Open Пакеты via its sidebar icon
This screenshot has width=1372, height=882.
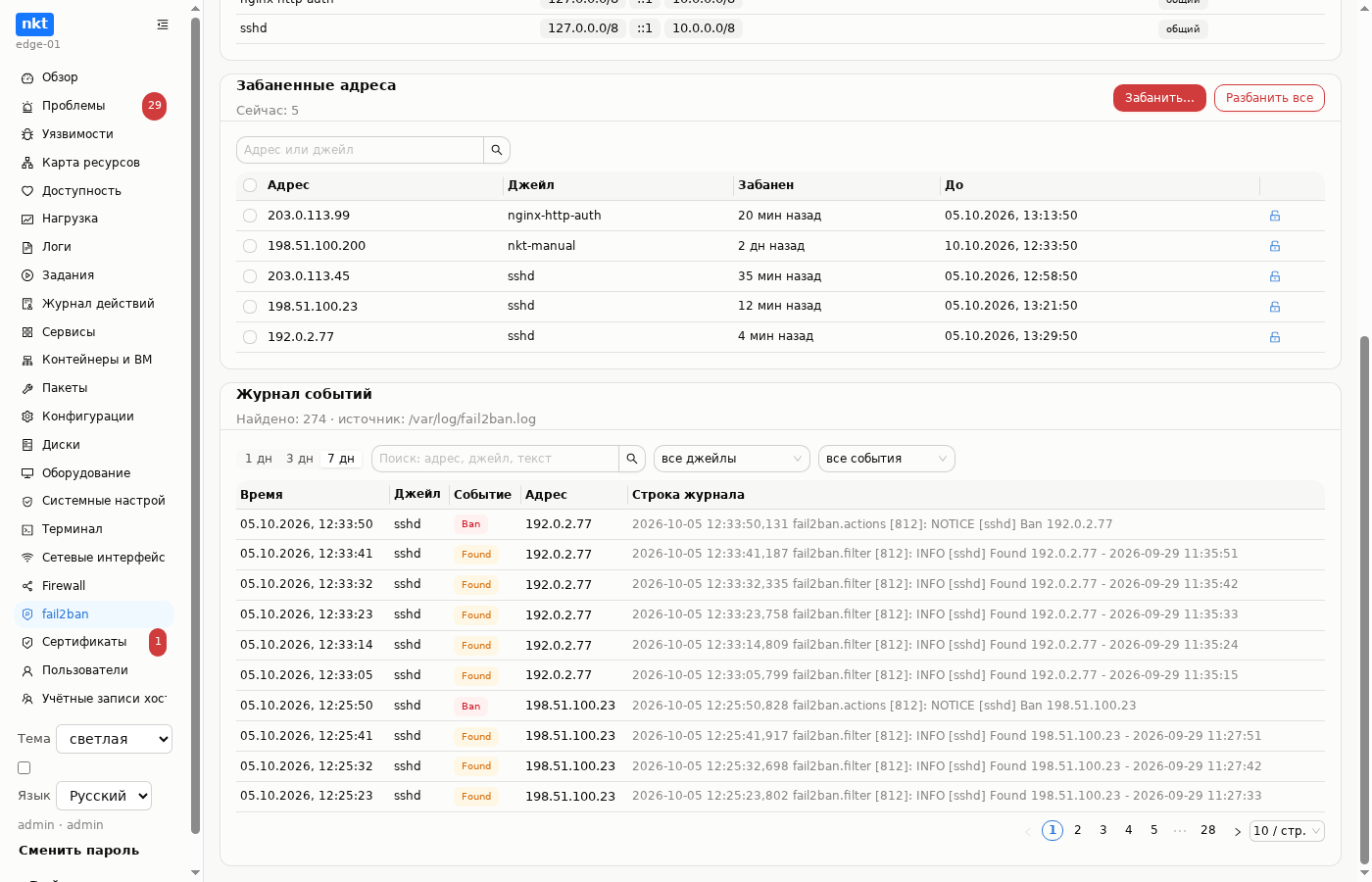pos(27,388)
